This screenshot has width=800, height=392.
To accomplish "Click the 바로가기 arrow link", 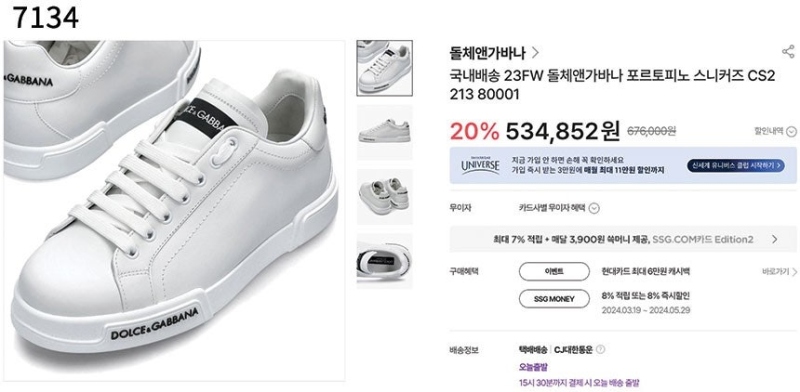I will point(779,272).
